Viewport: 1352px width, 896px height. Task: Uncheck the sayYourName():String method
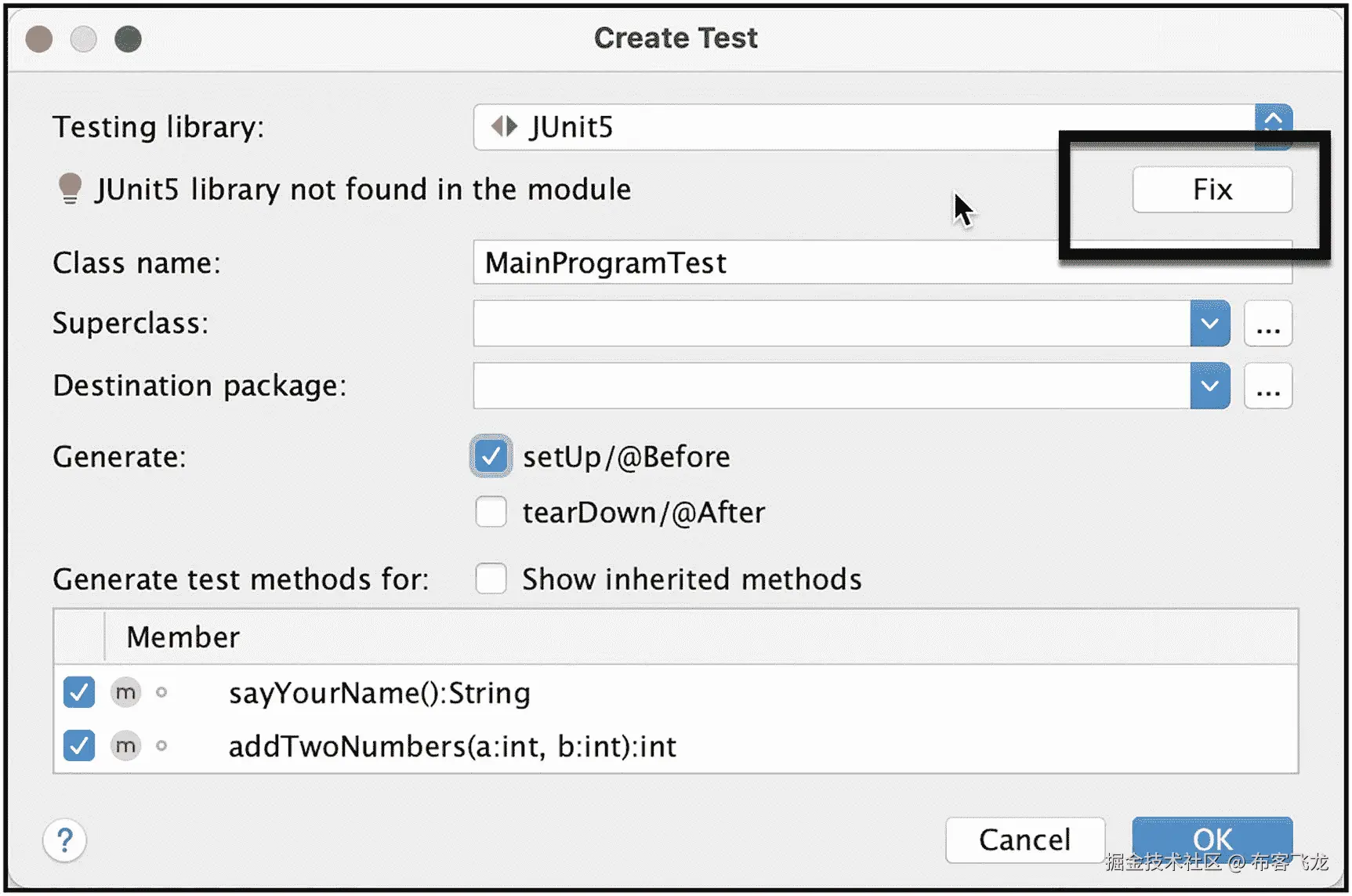(x=79, y=693)
